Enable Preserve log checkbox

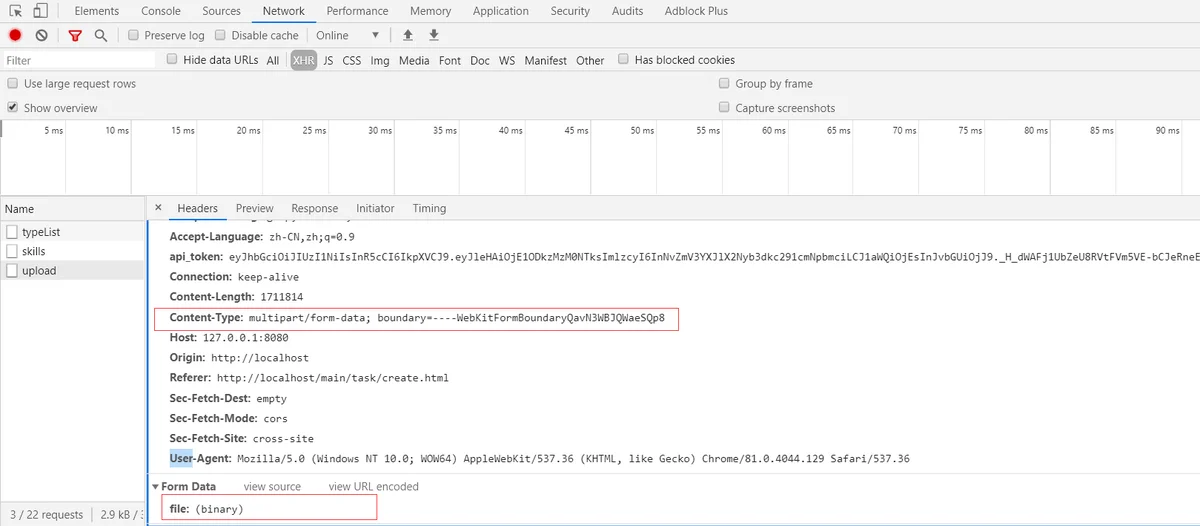click(134, 35)
